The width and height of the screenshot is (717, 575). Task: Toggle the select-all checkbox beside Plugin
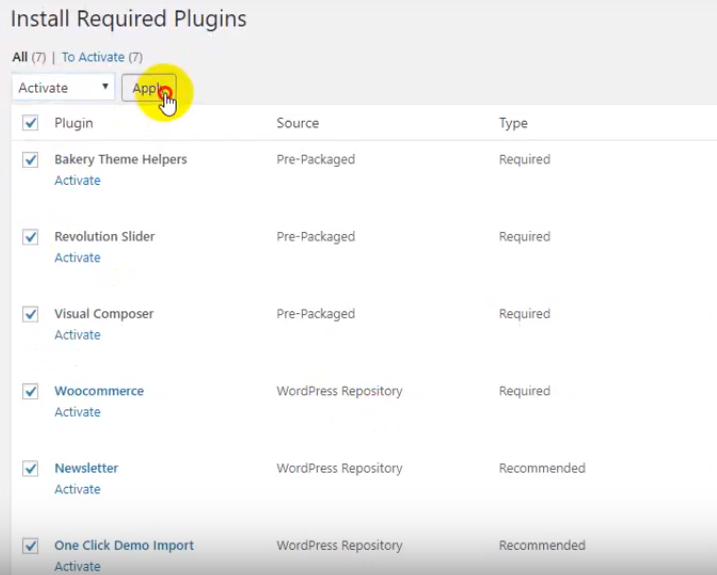click(30, 123)
